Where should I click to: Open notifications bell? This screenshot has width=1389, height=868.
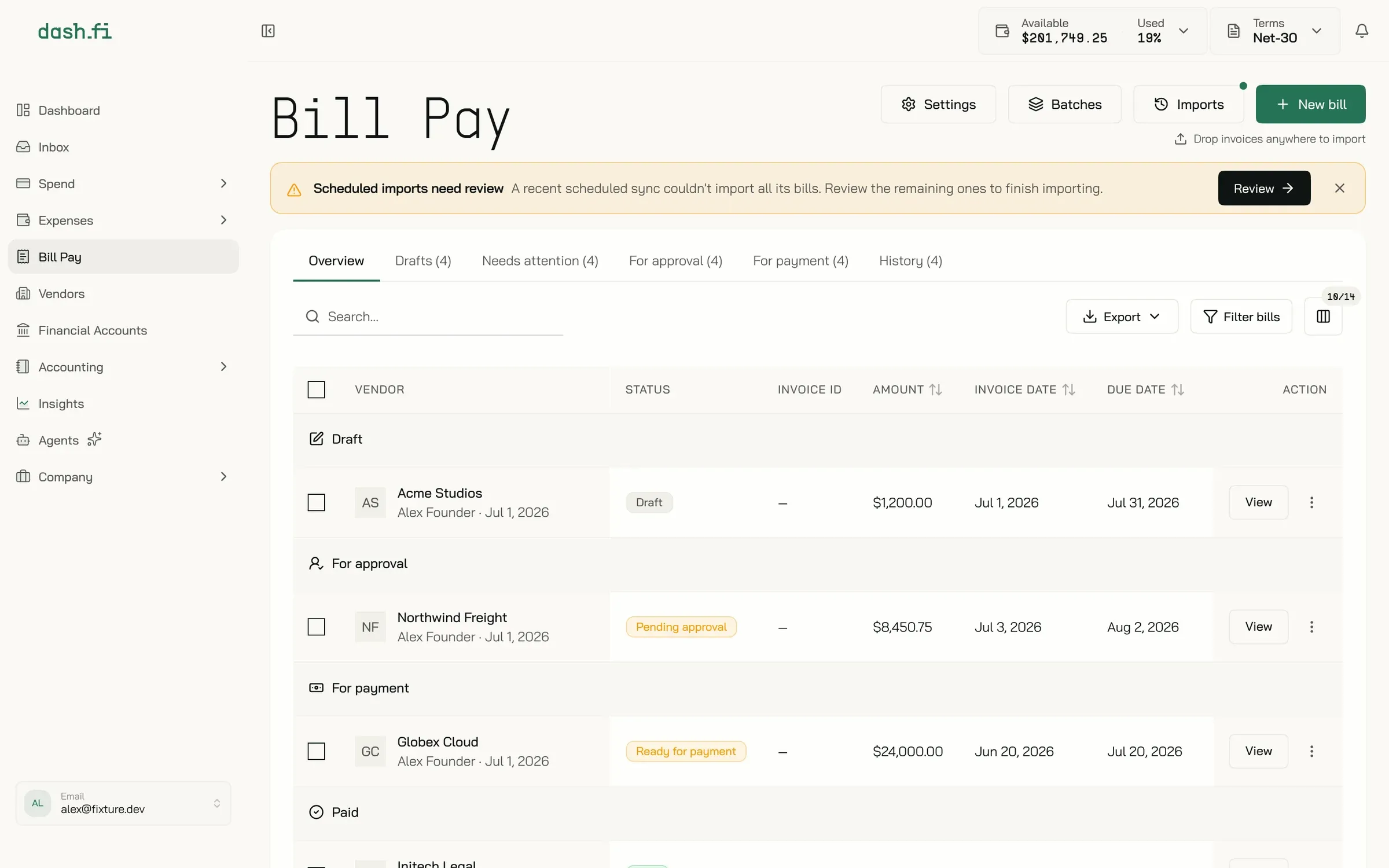1362,31
